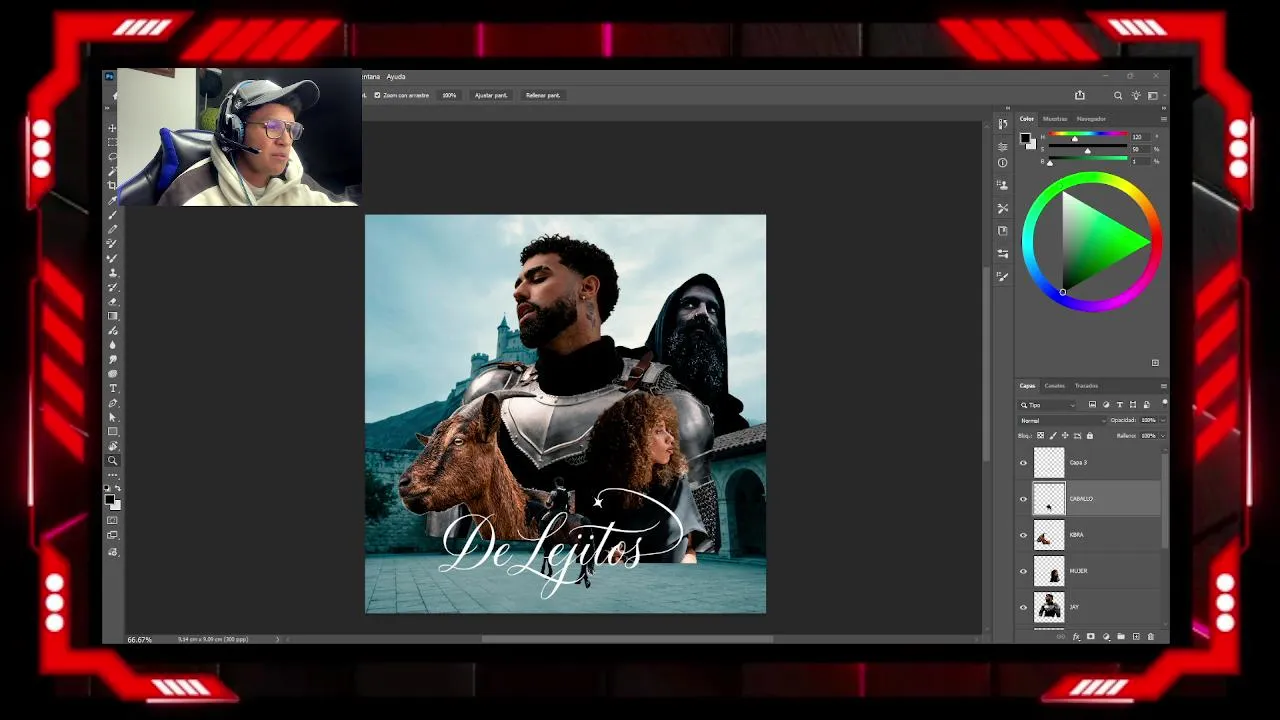Toggle the Zoom con arrastre checkbox
The width and height of the screenshot is (1280, 720).
pos(377,95)
